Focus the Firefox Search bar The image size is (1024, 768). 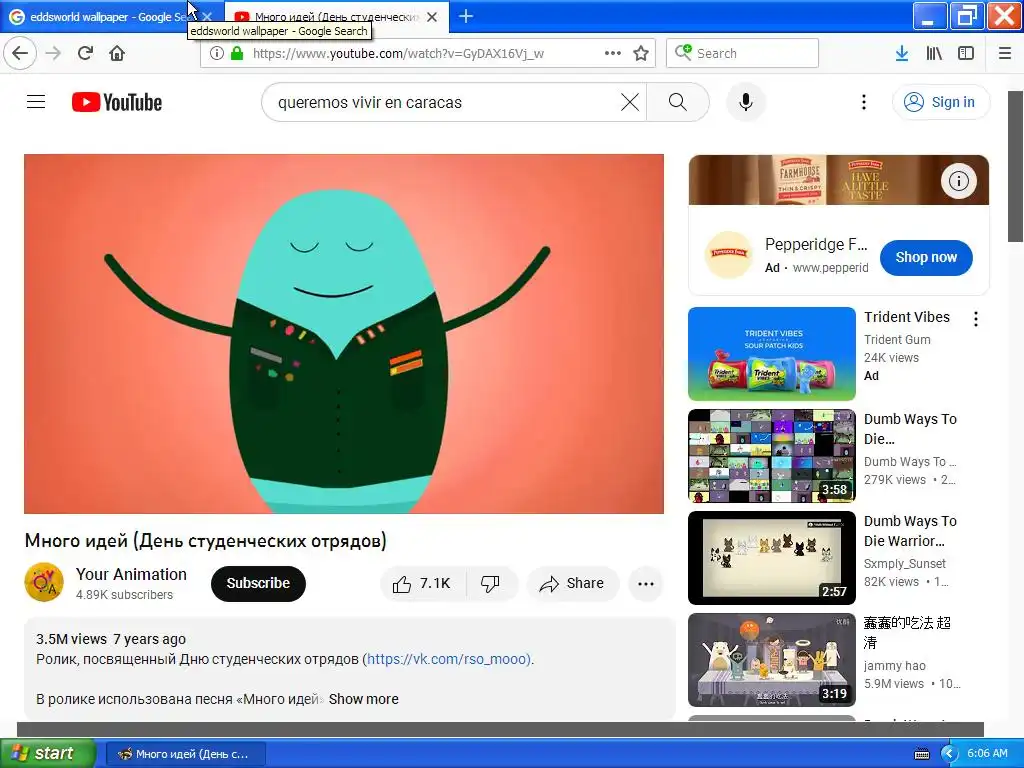[743, 53]
